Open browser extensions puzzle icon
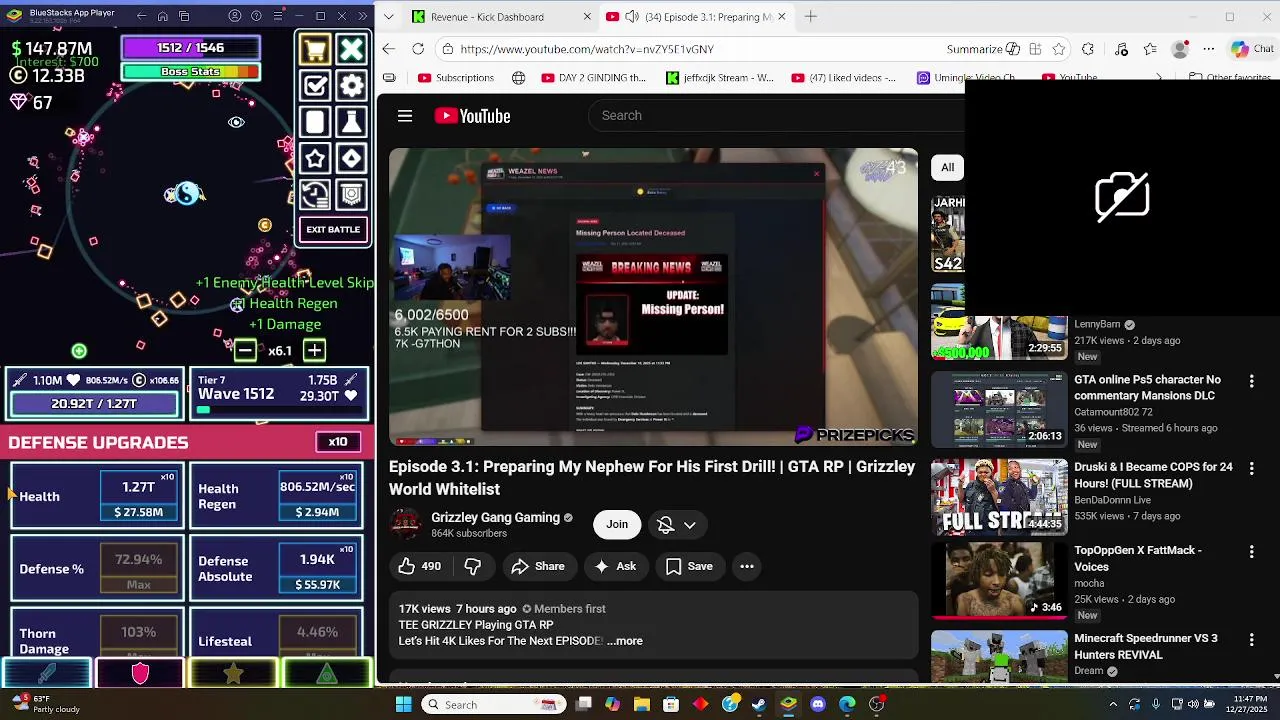Viewport: 1280px width, 720px height. point(1088,49)
